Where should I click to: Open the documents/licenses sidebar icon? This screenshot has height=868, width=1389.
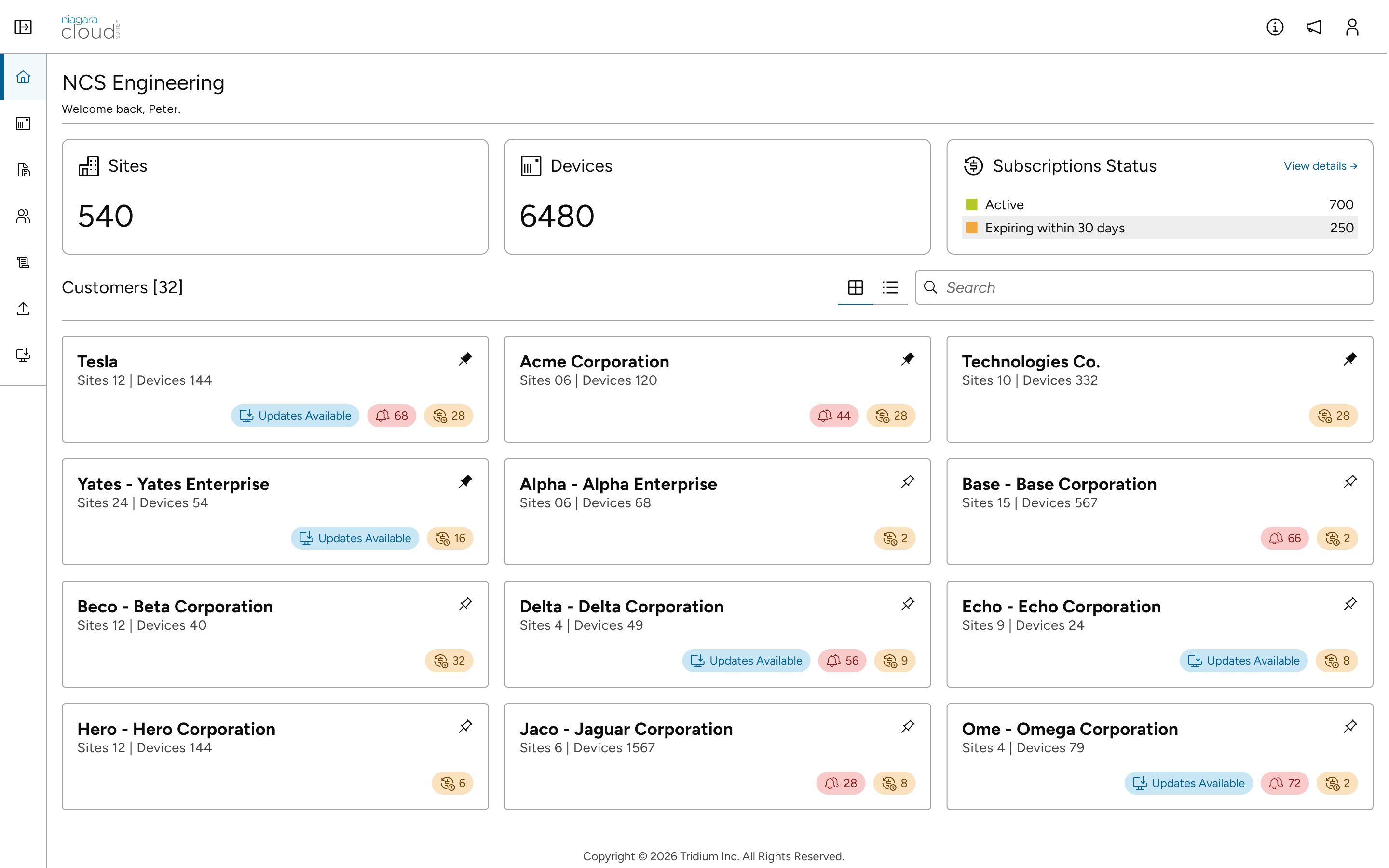click(x=23, y=170)
